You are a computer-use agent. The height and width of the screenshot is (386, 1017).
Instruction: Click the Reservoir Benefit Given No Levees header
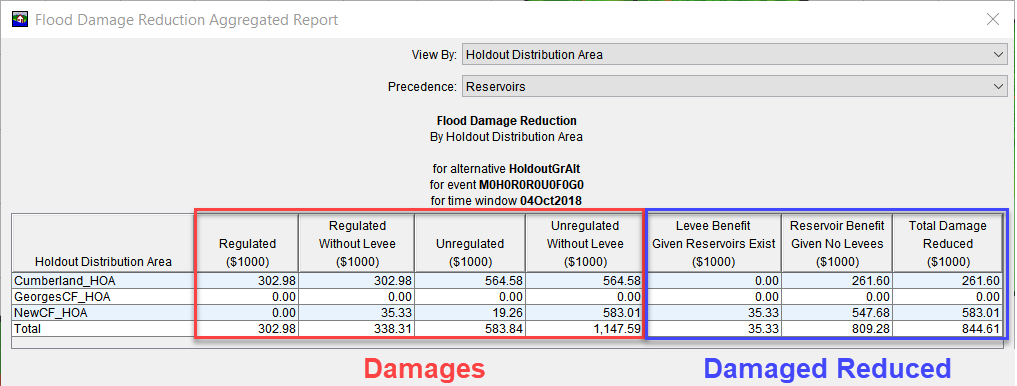pos(837,243)
